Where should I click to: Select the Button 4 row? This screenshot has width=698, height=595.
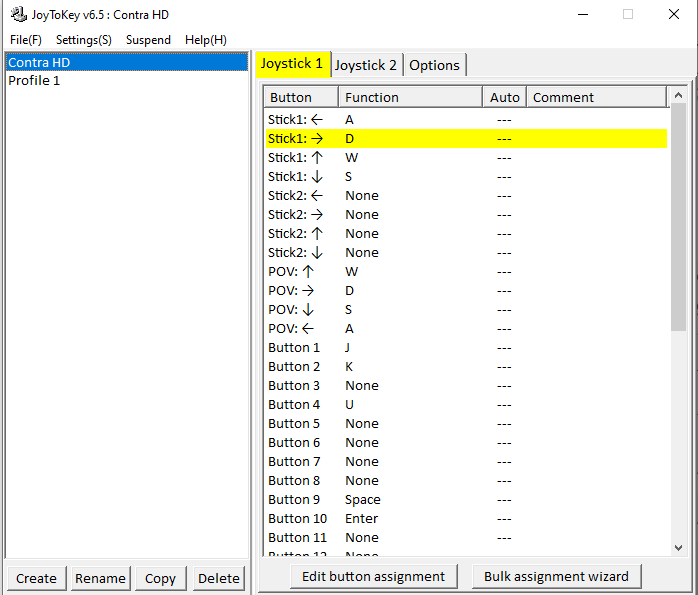coord(466,405)
